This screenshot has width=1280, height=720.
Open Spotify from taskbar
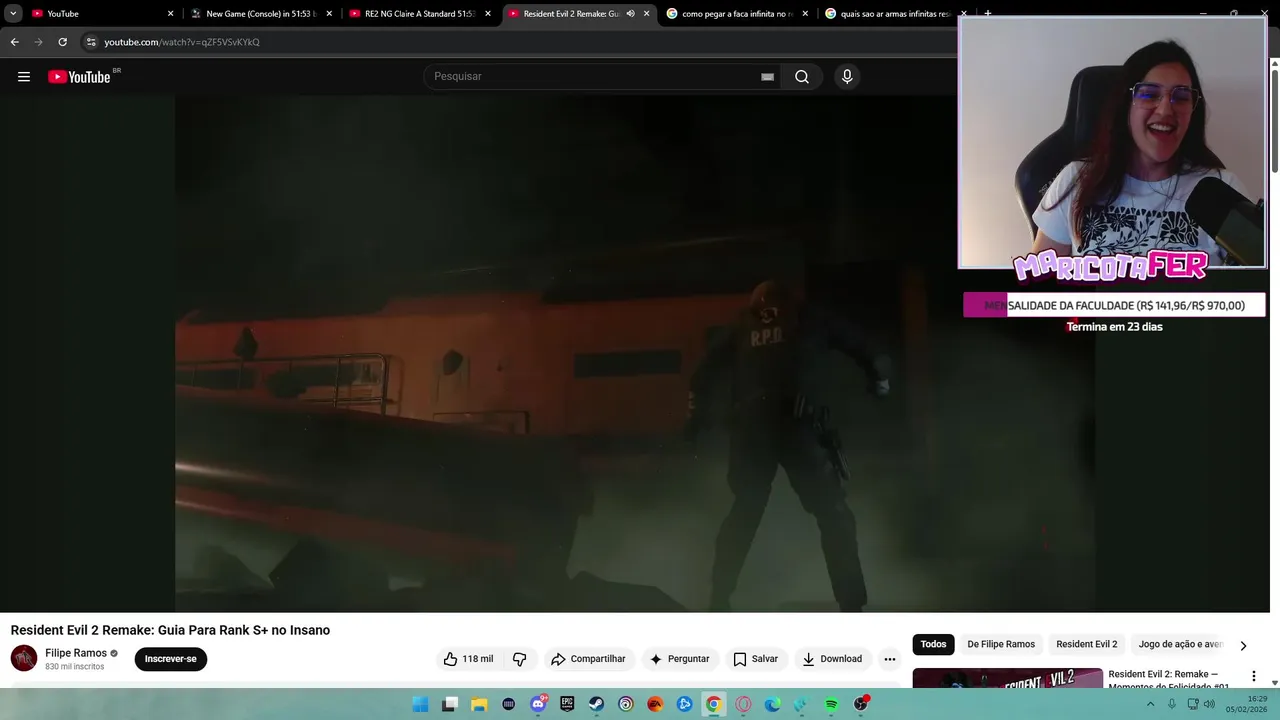[x=831, y=704]
